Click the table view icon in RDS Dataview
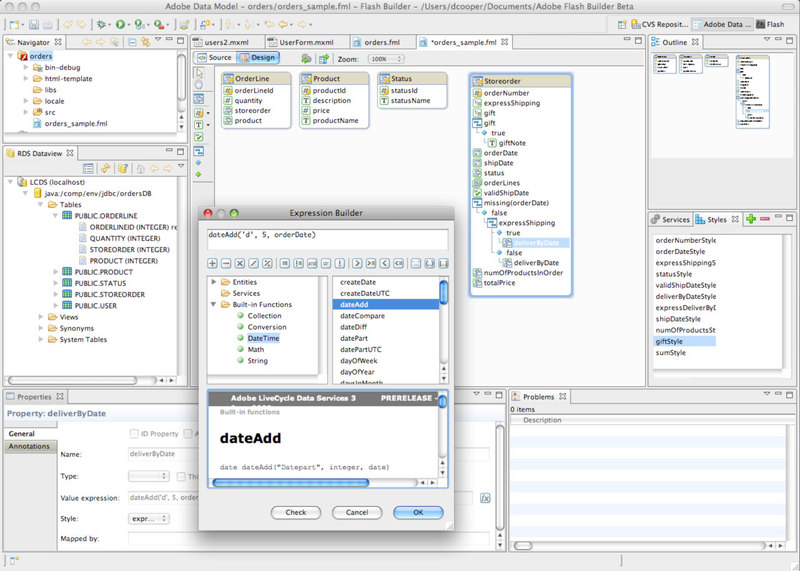 pos(88,168)
